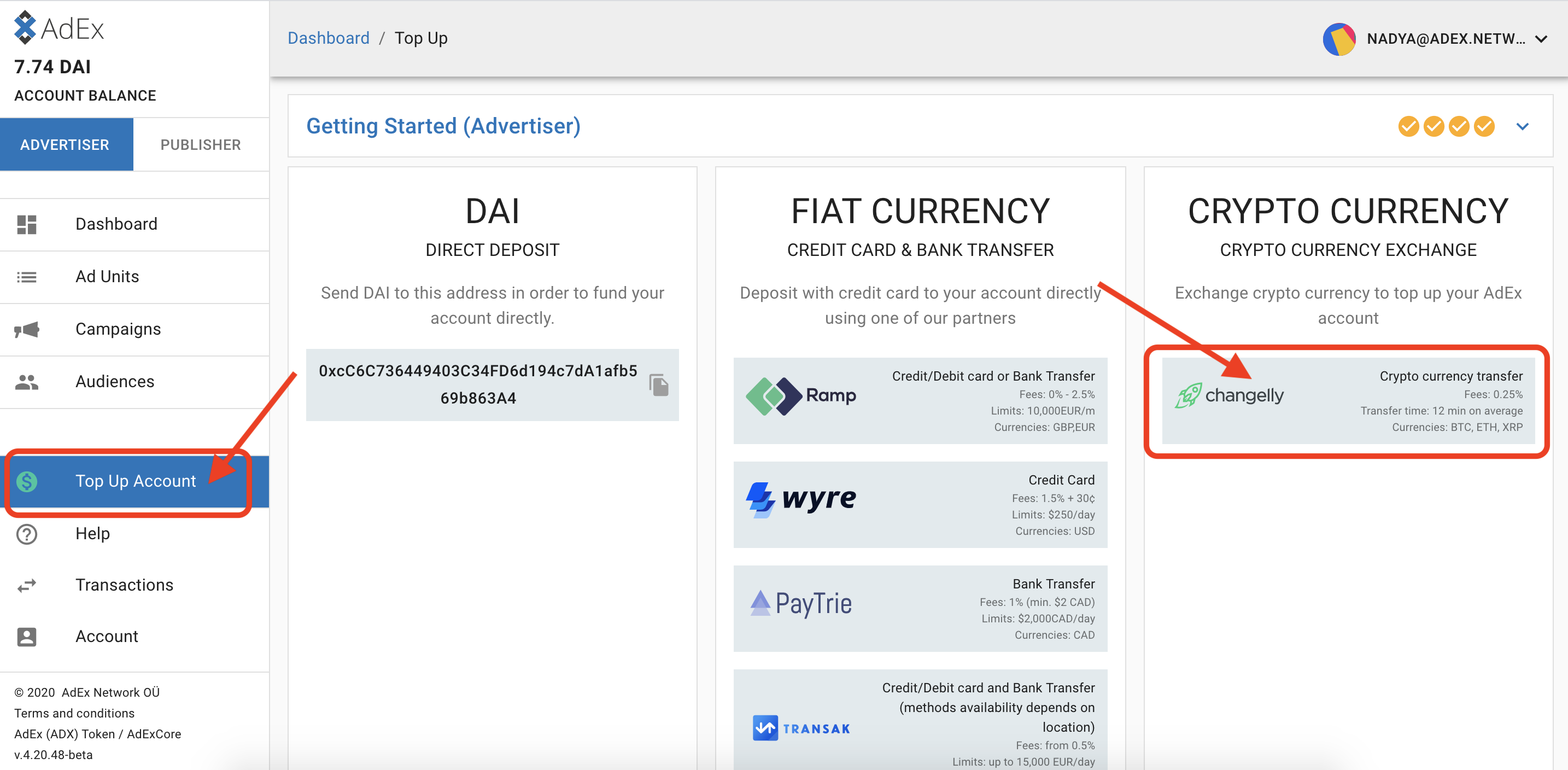1568x770 pixels.
Task: Click the Audiences people icon
Action: click(27, 382)
